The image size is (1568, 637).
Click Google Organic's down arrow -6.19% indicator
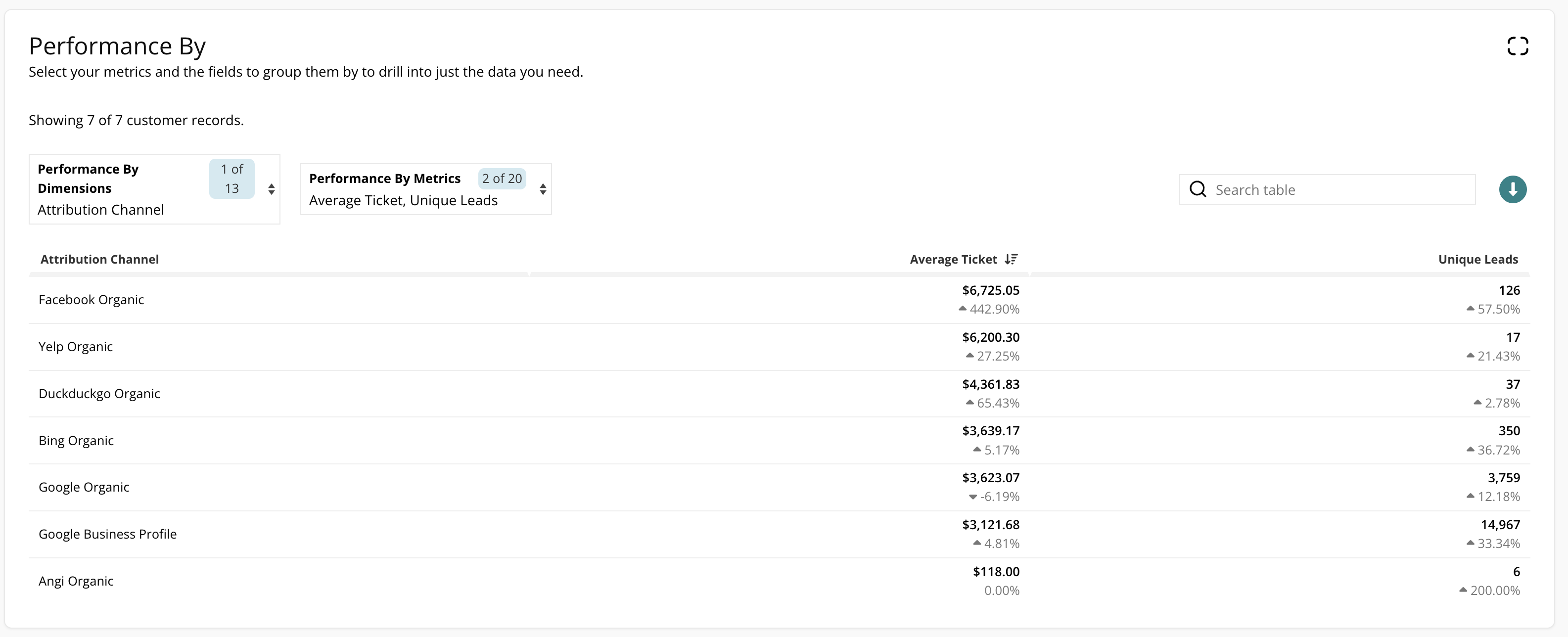[x=972, y=497]
